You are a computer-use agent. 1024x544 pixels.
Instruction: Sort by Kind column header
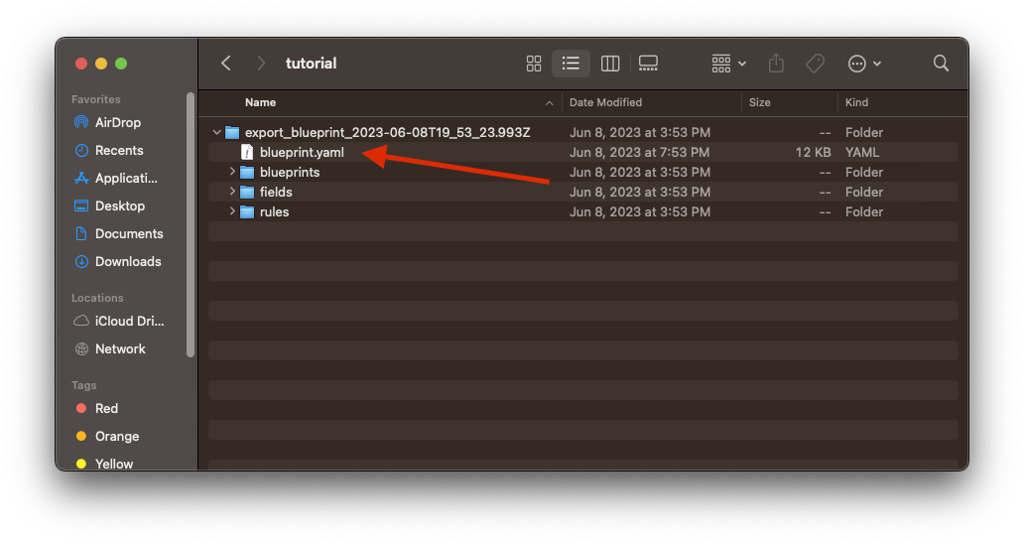click(x=856, y=103)
